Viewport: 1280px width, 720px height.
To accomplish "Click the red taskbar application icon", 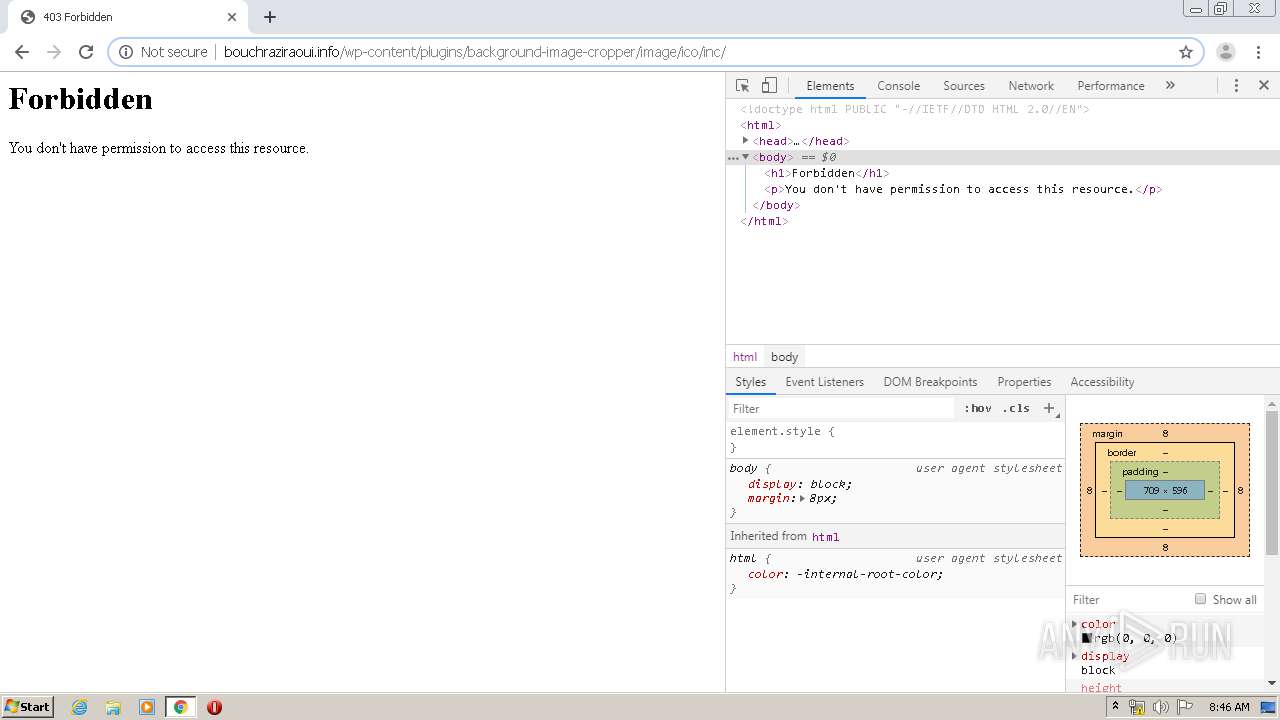I will tap(214, 707).
